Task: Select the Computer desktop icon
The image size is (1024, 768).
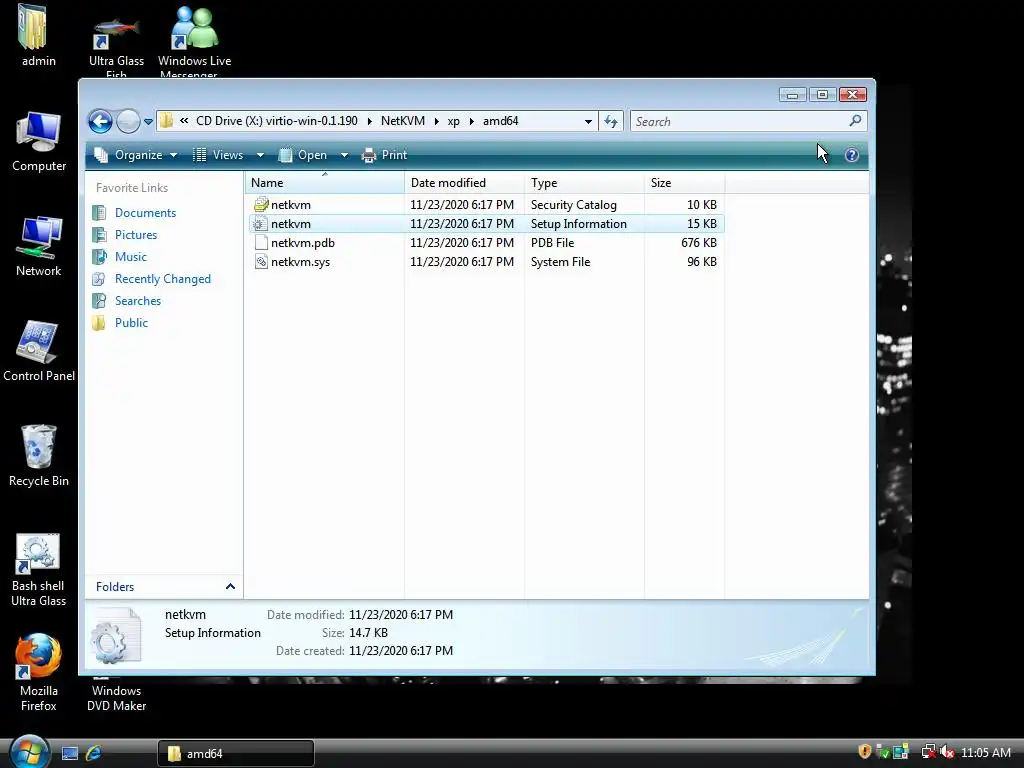Action: click(39, 142)
